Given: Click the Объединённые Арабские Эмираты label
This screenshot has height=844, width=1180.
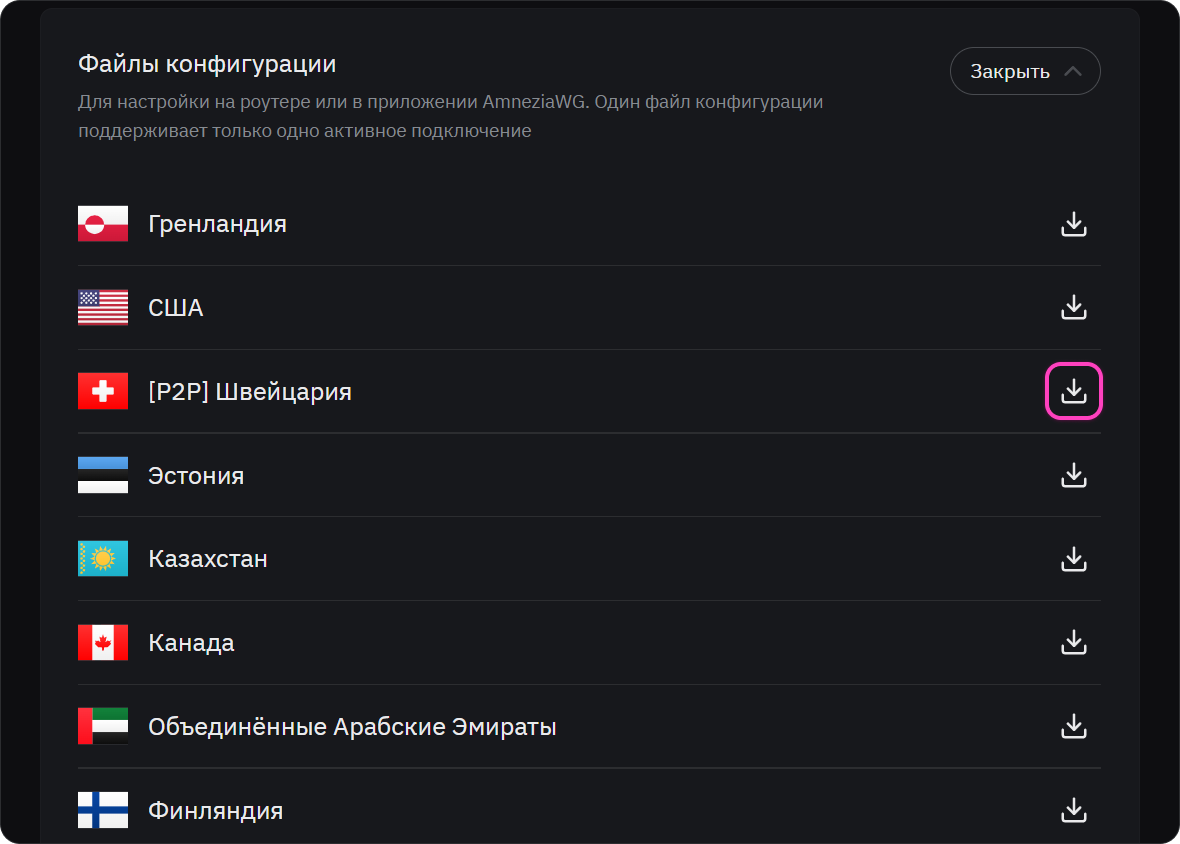Looking at the screenshot, I should click(352, 727).
